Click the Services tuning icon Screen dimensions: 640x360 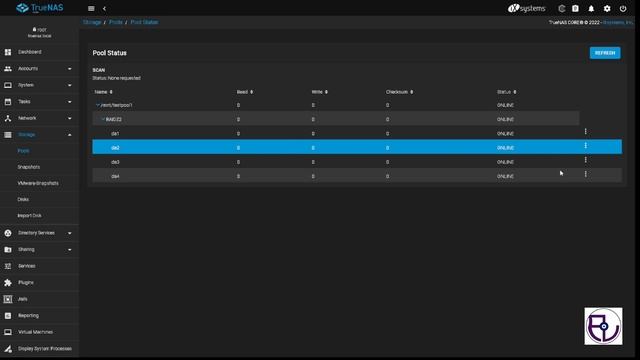[8, 266]
